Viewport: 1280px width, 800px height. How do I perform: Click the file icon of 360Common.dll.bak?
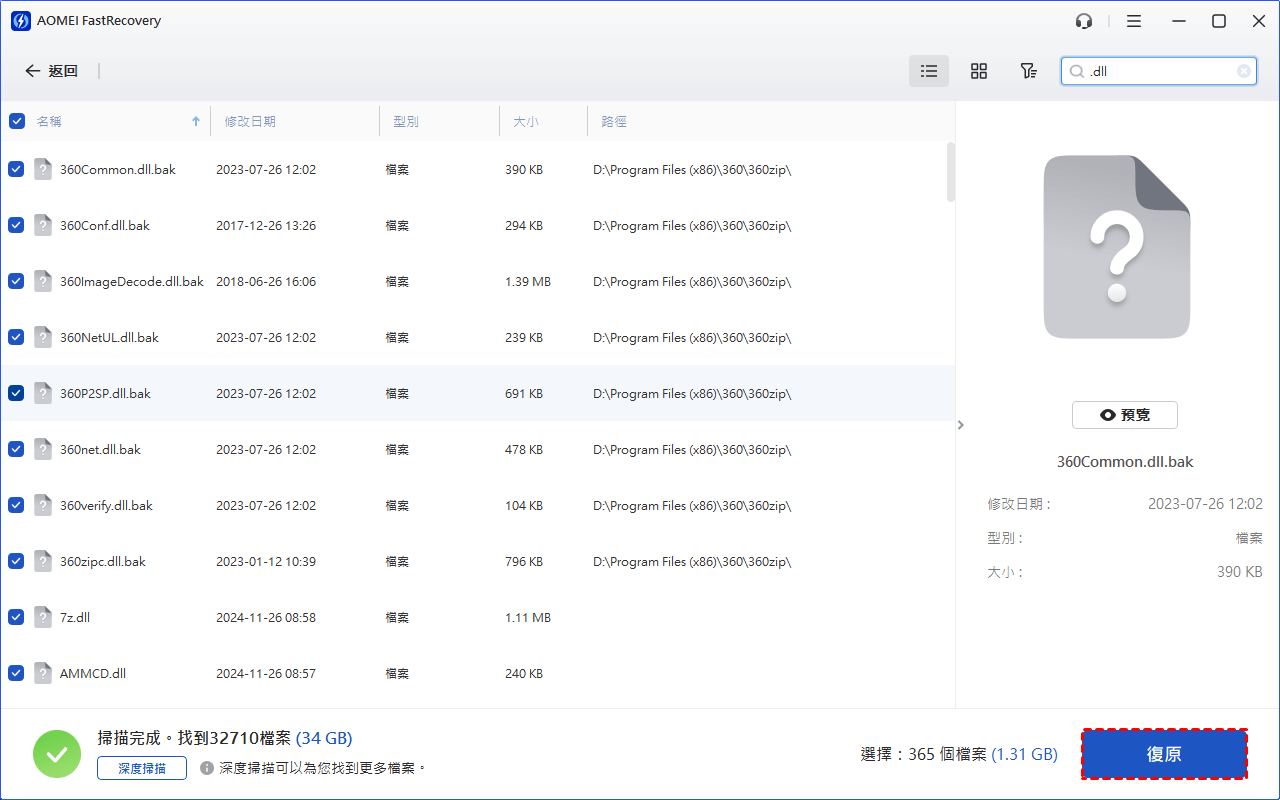point(42,169)
